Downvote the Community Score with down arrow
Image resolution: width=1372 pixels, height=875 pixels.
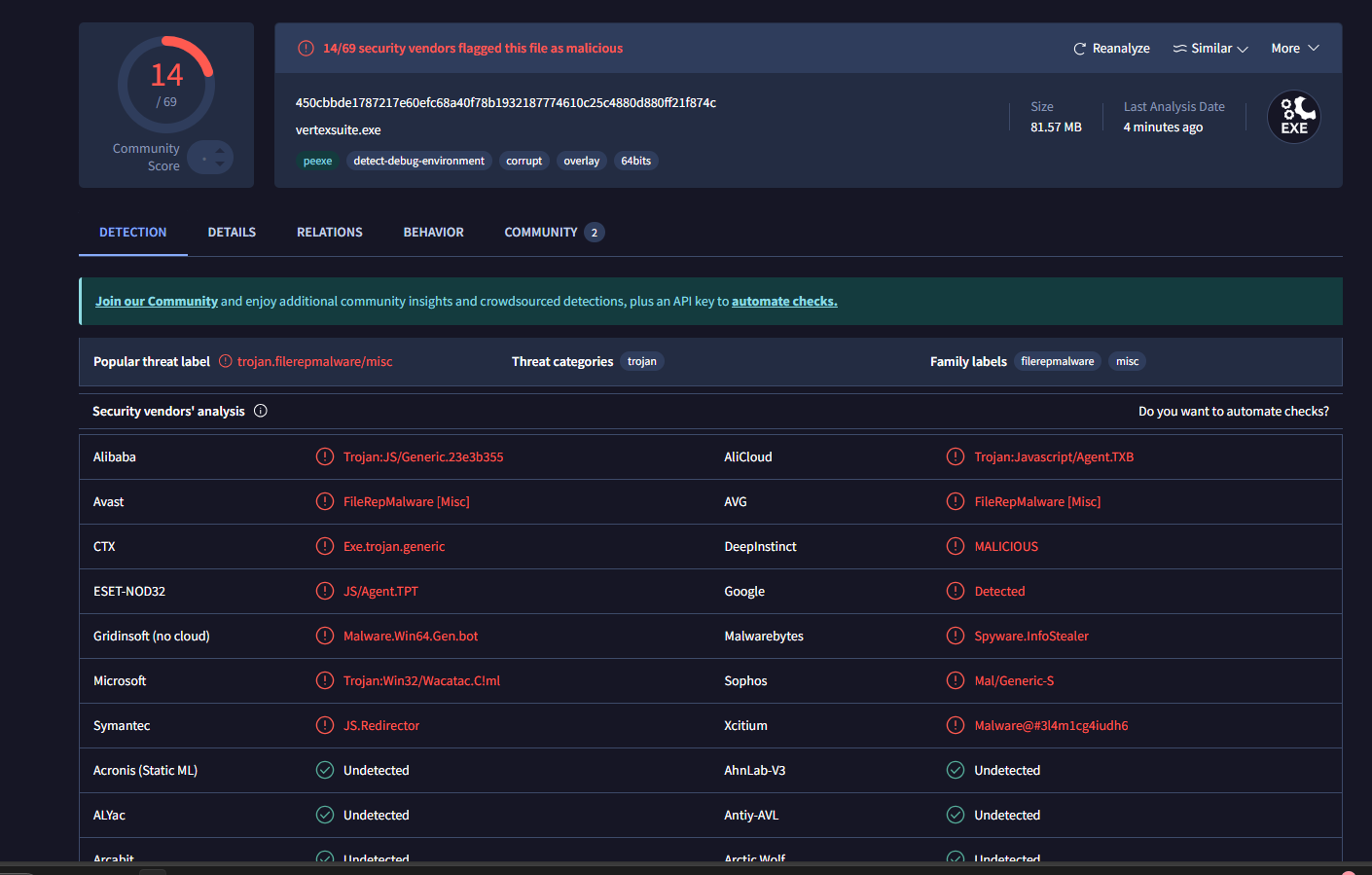coord(221,164)
